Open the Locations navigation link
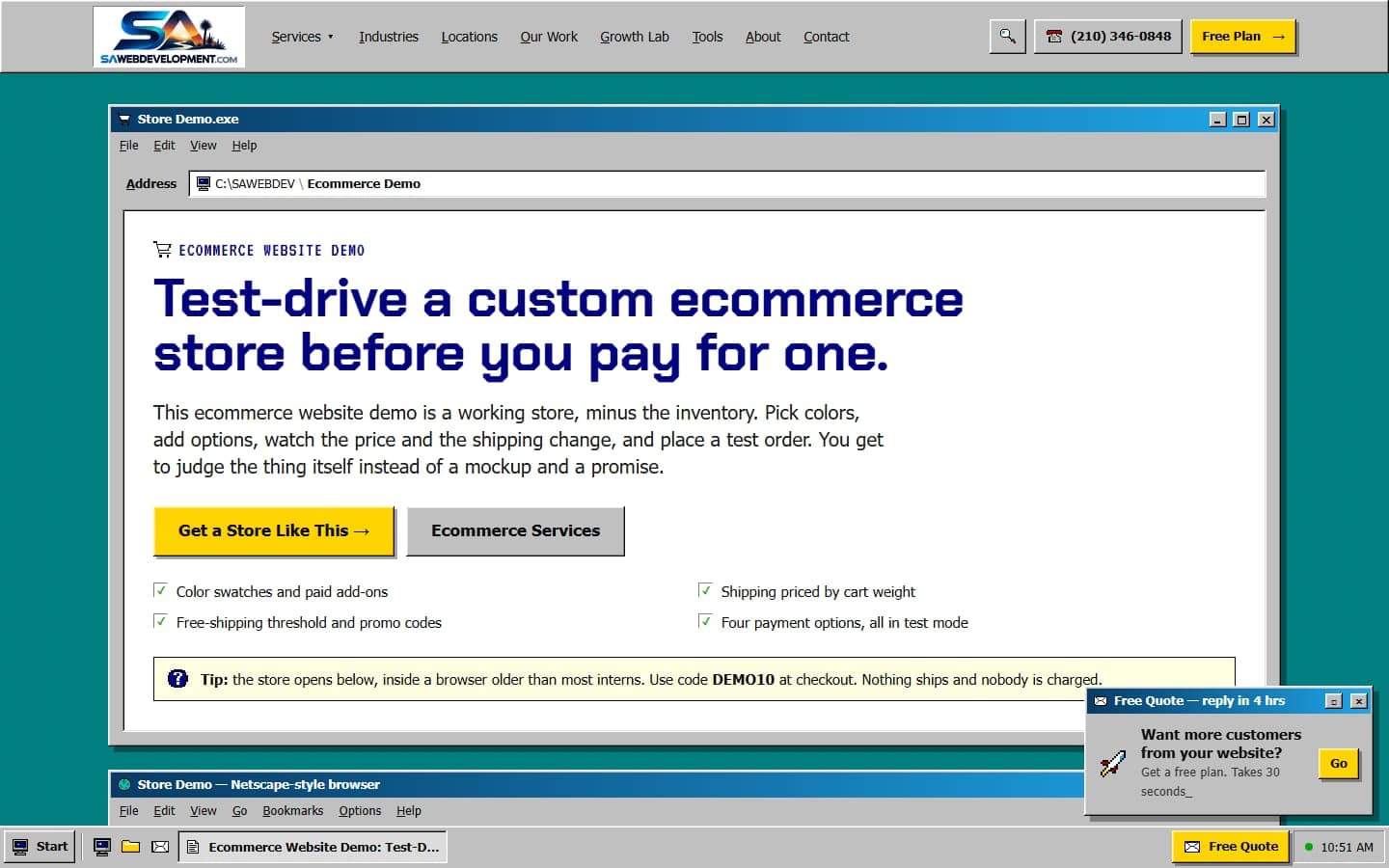 click(470, 37)
